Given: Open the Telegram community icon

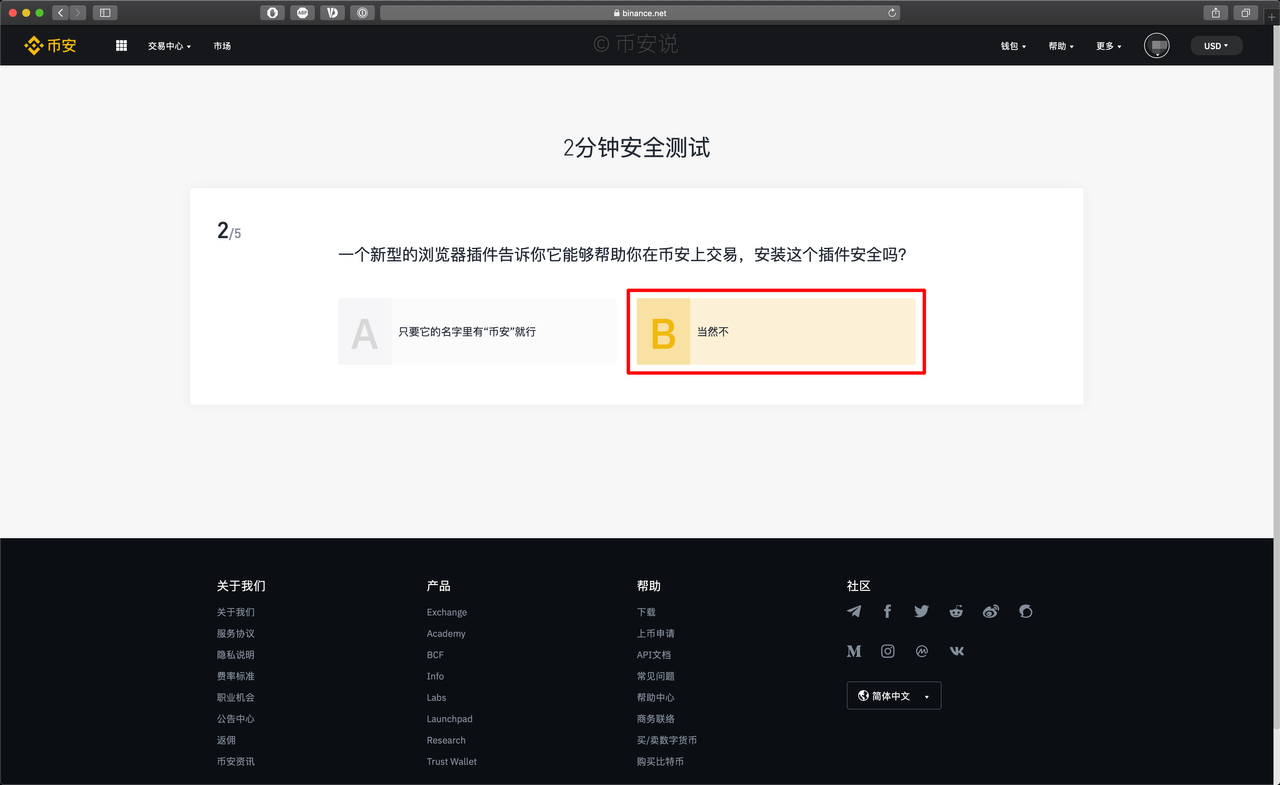Looking at the screenshot, I should (854, 611).
